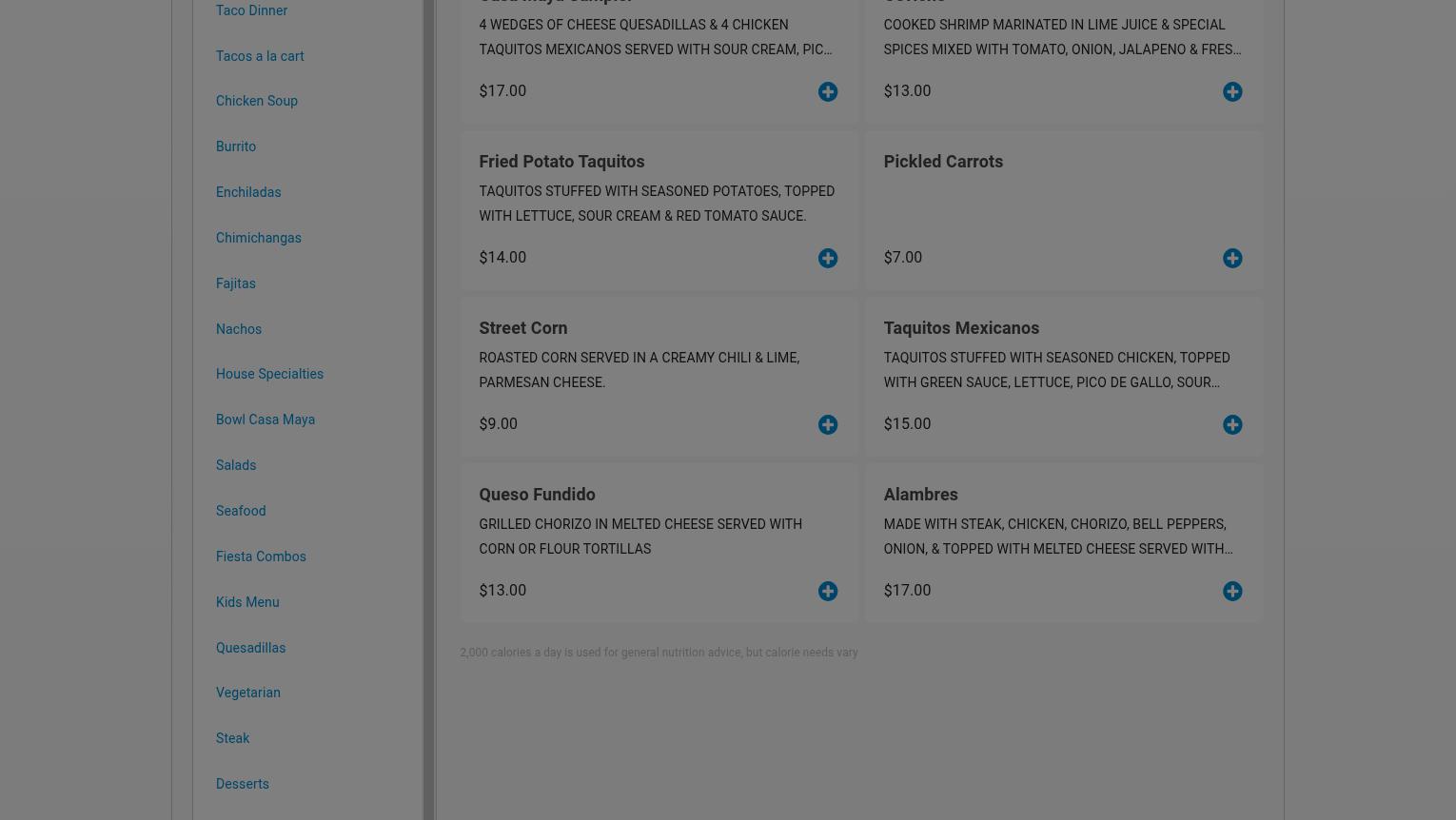
Task: Open House Specialties category
Action: coord(269,374)
